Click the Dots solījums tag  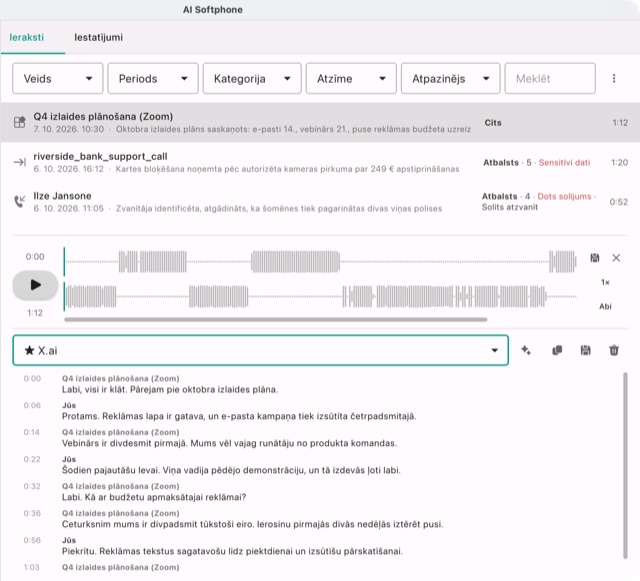(x=564, y=196)
